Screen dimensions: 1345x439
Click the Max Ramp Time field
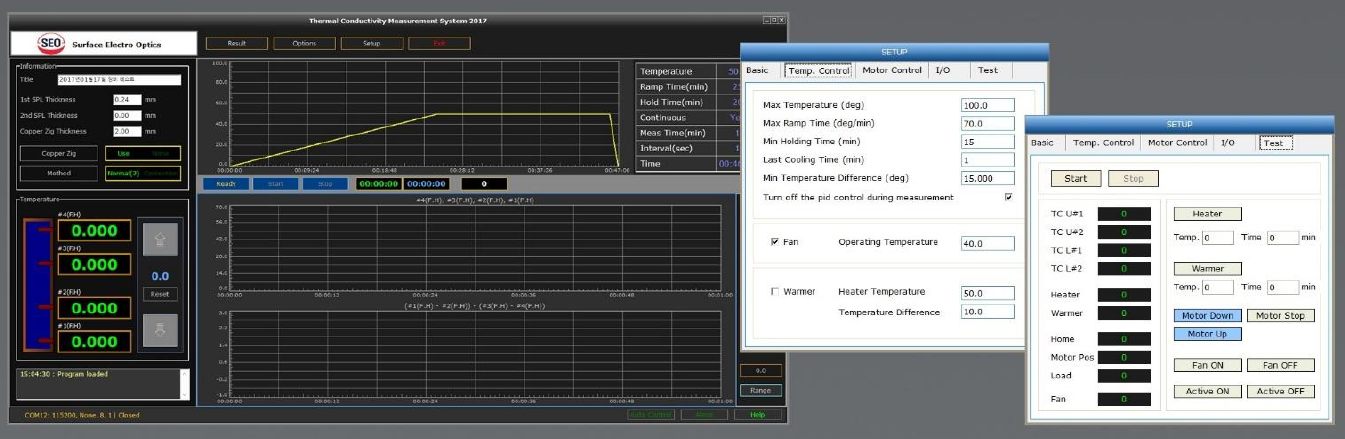pos(987,123)
